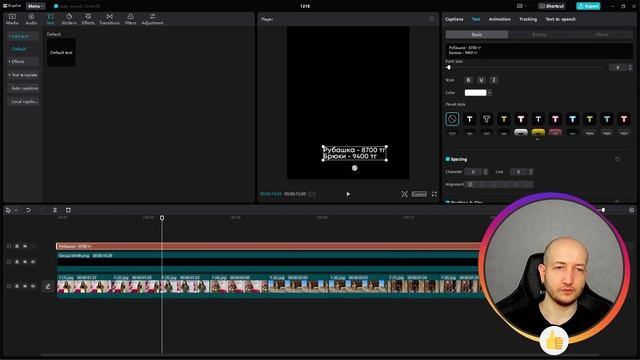Select the Text tool in top toolbar

tap(50, 19)
